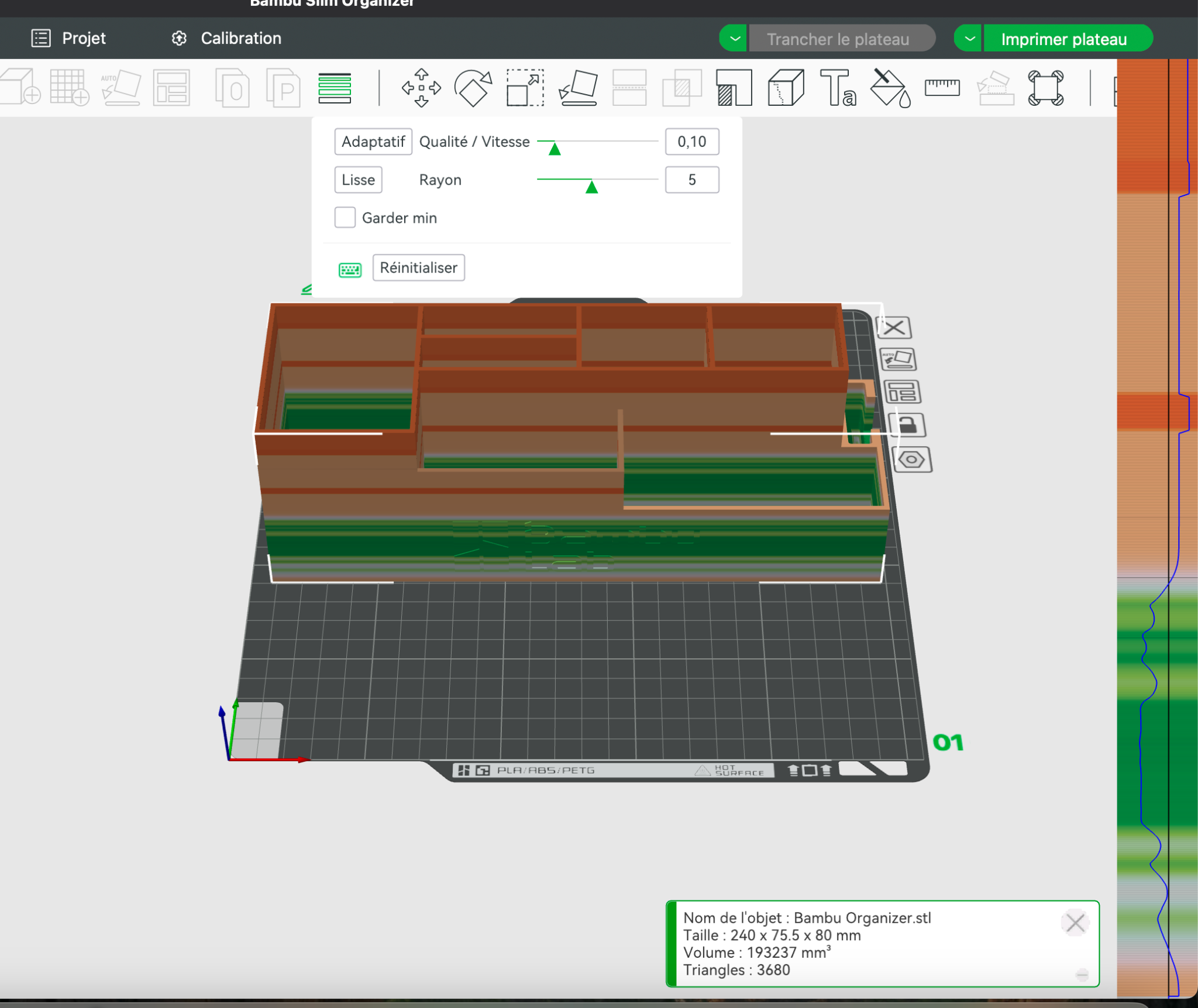Toggle the Variable layer height tool
The image size is (1198, 1008).
click(335, 88)
